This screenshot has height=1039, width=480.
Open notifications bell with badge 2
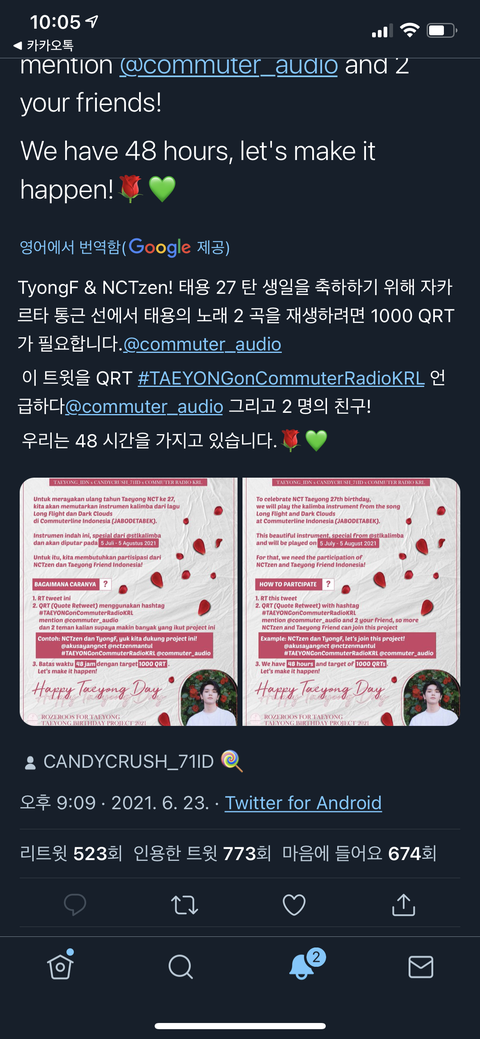[304, 965]
